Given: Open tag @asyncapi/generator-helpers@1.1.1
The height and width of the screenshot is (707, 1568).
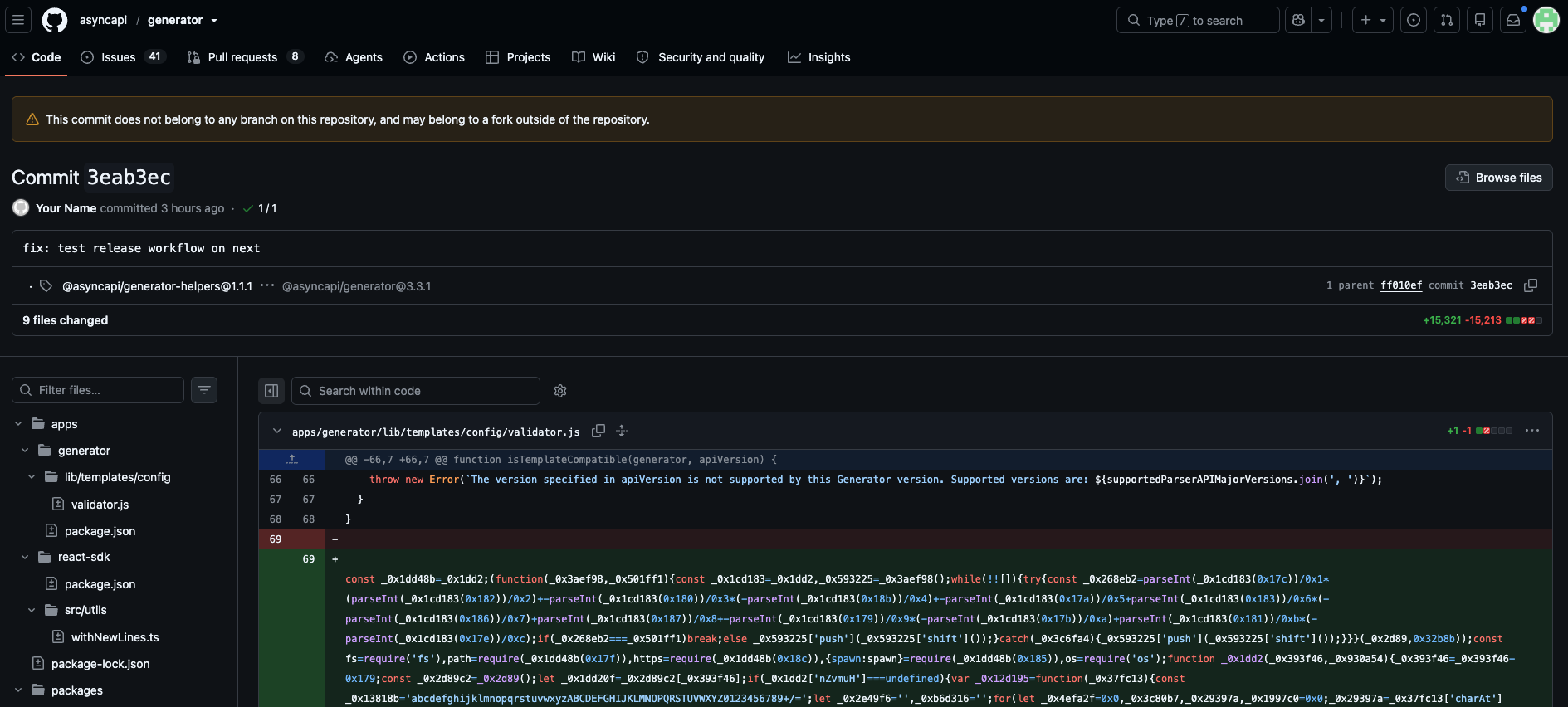Looking at the screenshot, I should (x=158, y=286).
